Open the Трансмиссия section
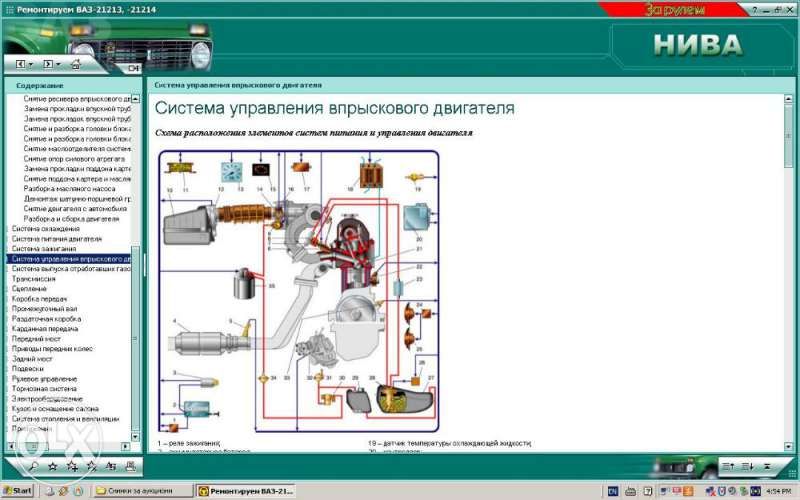Viewport: 800px width, 500px height. pos(33,279)
